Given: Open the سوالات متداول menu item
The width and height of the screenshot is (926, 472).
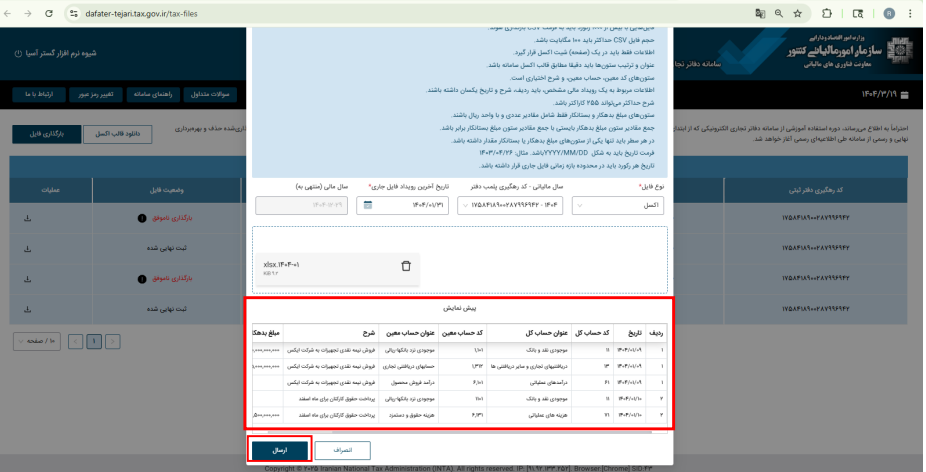Looking at the screenshot, I should [210, 95].
